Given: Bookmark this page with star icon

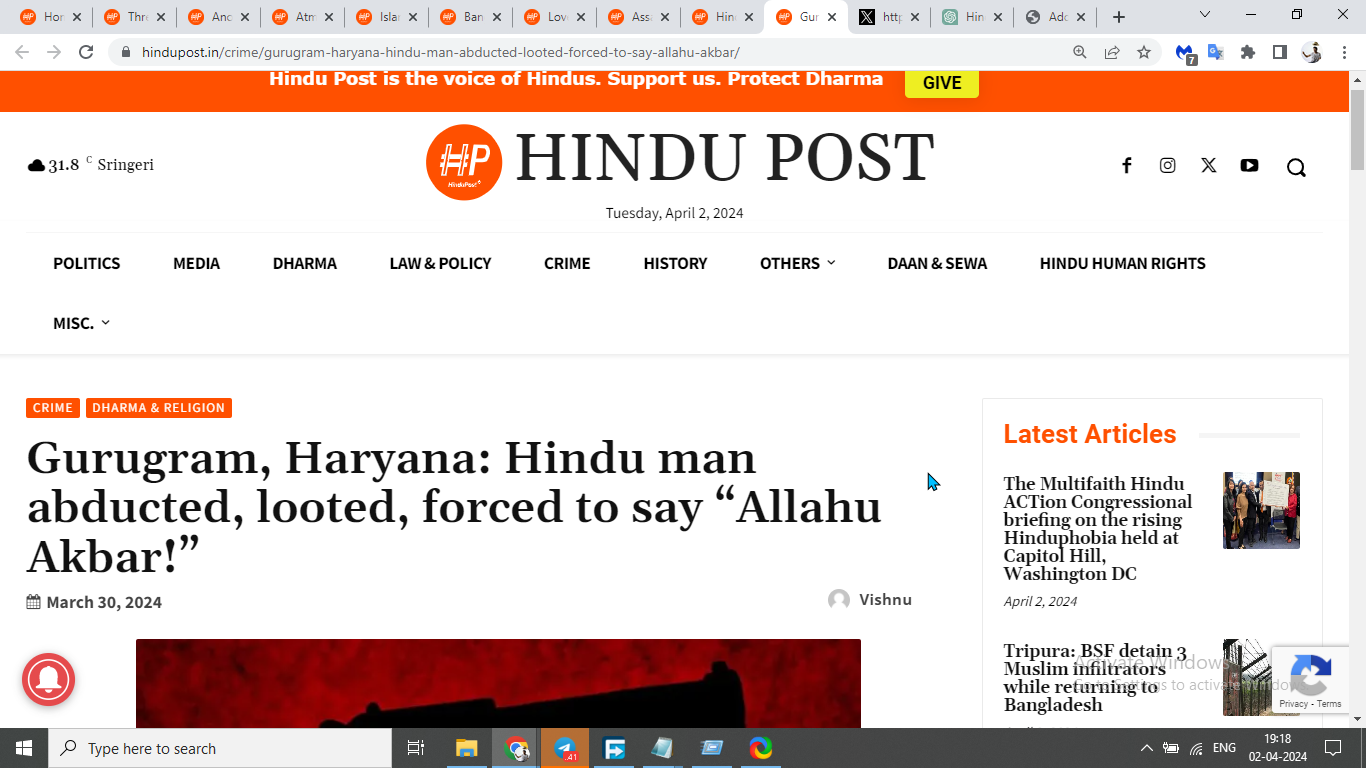Looking at the screenshot, I should click(1144, 52).
